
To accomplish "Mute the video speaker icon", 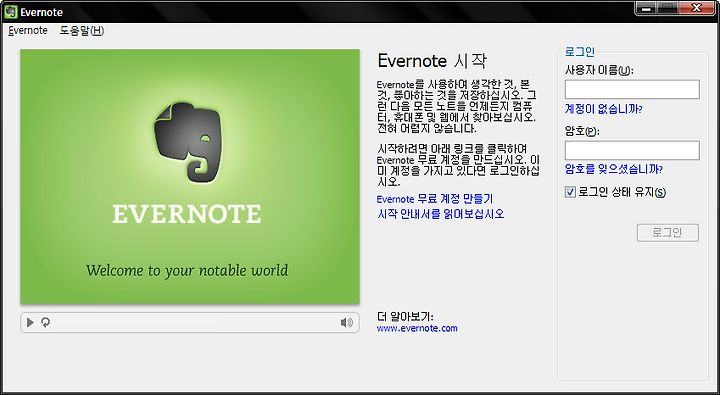I will tap(347, 322).
